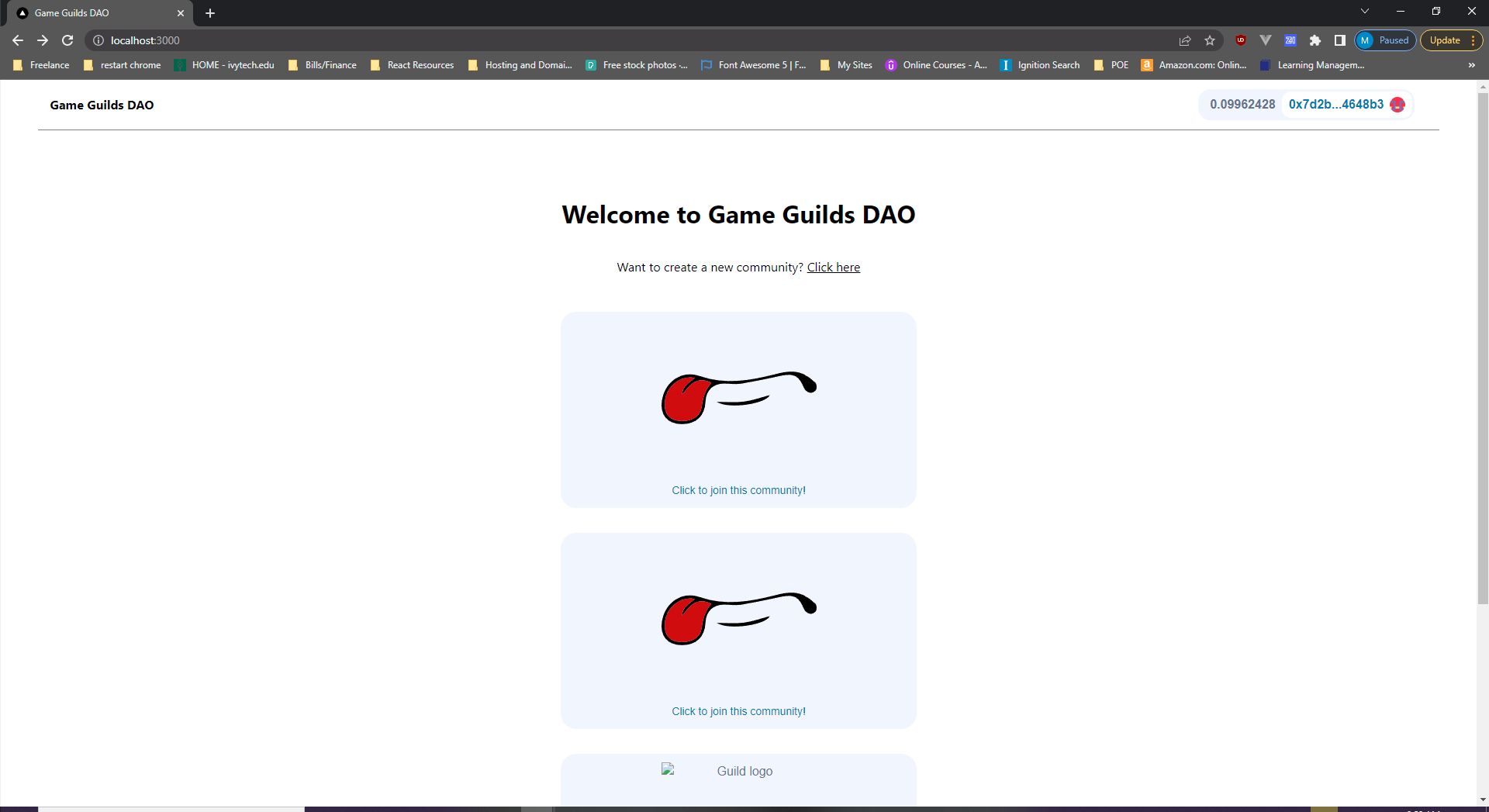
Task: Minimize the Chrome window
Action: pyautogui.click(x=1401, y=12)
